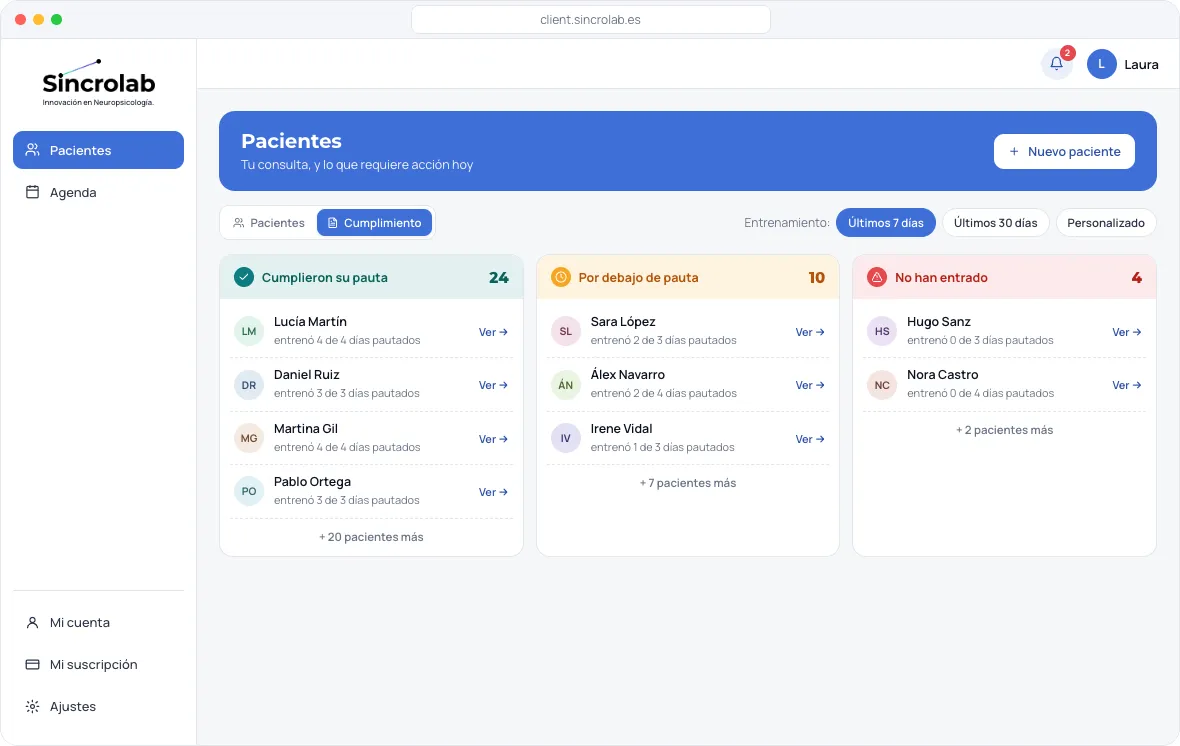Select the PO avatar for Pablo Ortega
Viewport: 1180px width, 746px height.
click(x=249, y=492)
